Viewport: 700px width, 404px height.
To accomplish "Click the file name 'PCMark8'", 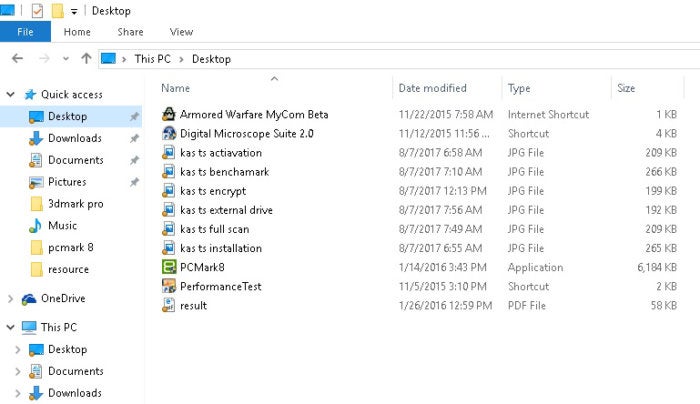I will tap(202, 267).
